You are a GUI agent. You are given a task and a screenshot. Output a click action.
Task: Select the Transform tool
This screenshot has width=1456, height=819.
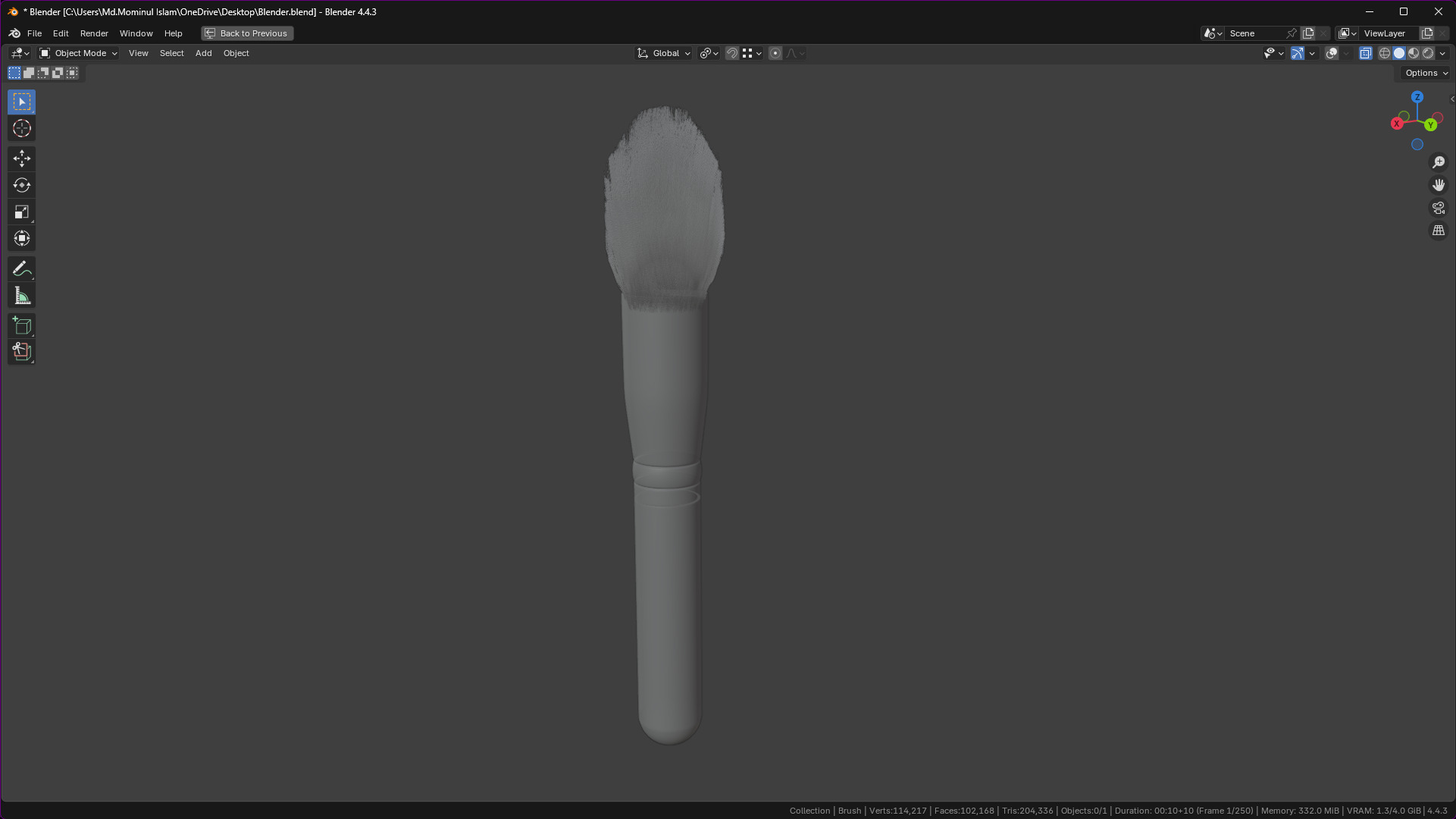(x=21, y=238)
